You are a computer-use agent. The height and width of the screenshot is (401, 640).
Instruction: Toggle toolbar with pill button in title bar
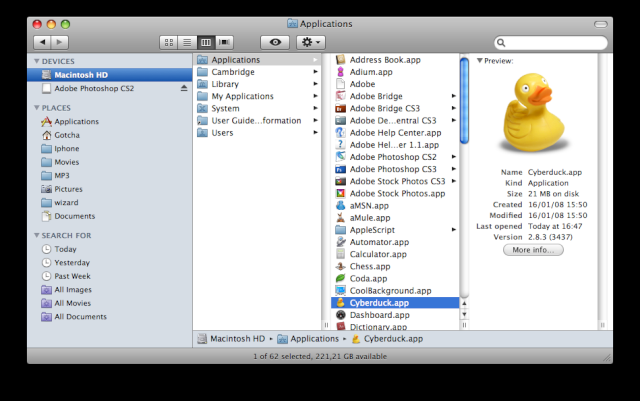click(600, 25)
